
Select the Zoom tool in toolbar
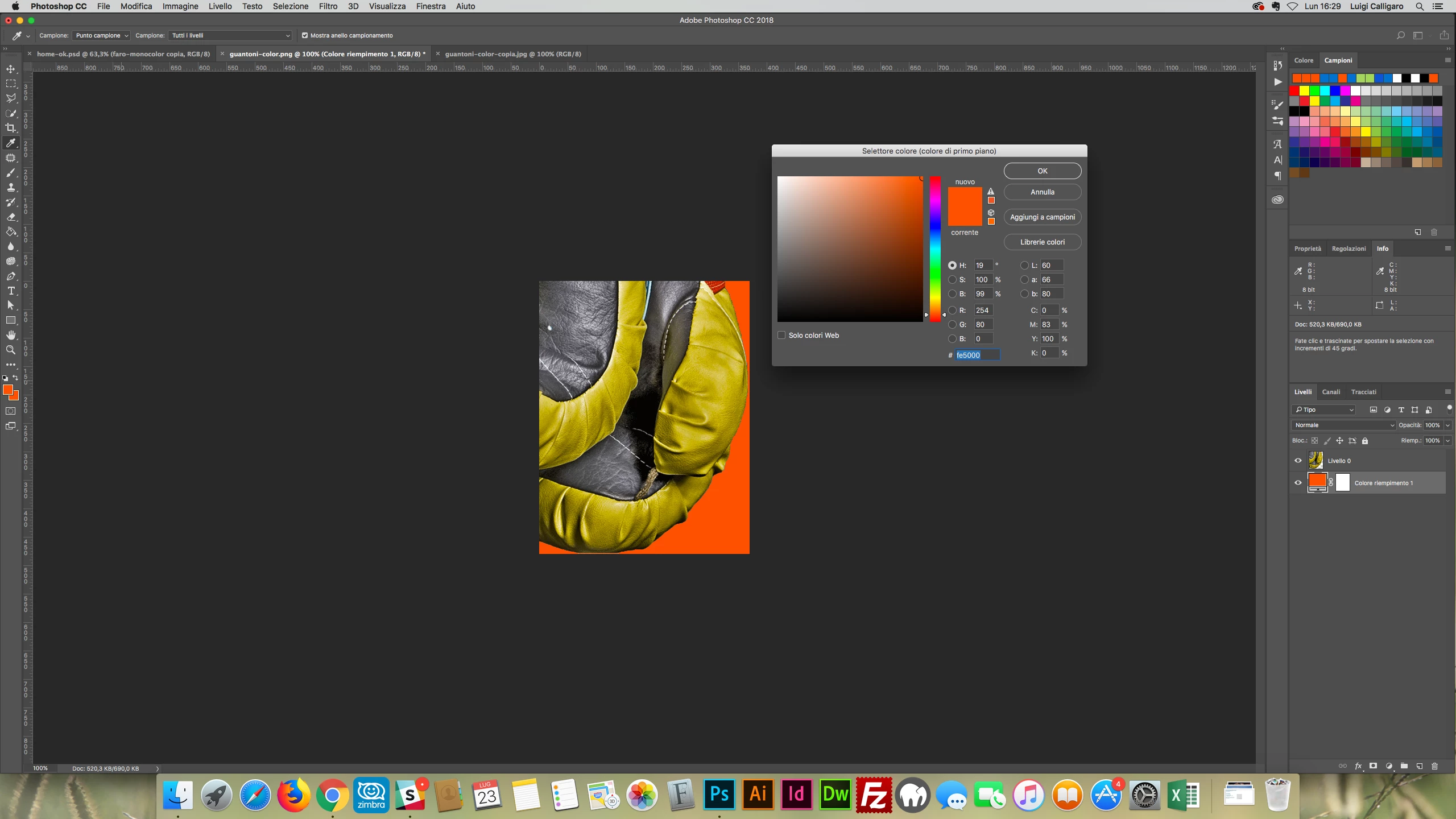[x=11, y=350]
